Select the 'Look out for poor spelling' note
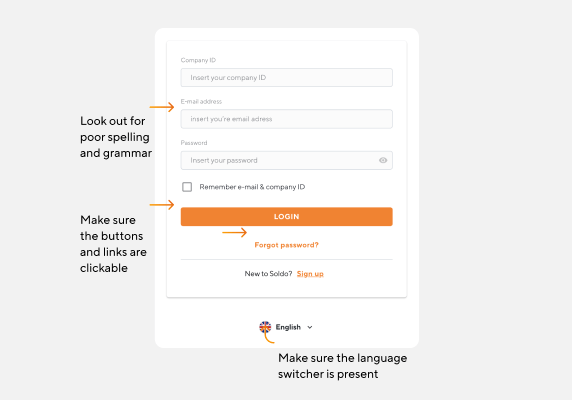572x400 pixels. (116, 137)
